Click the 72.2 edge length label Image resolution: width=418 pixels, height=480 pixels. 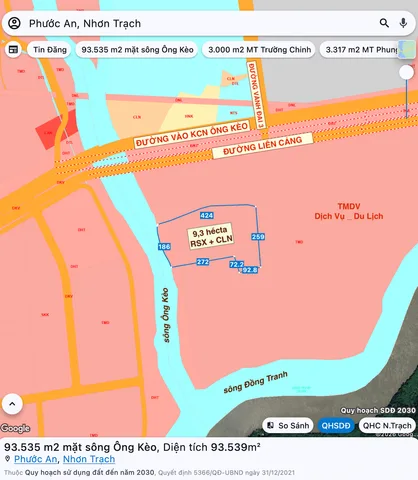tap(236, 264)
